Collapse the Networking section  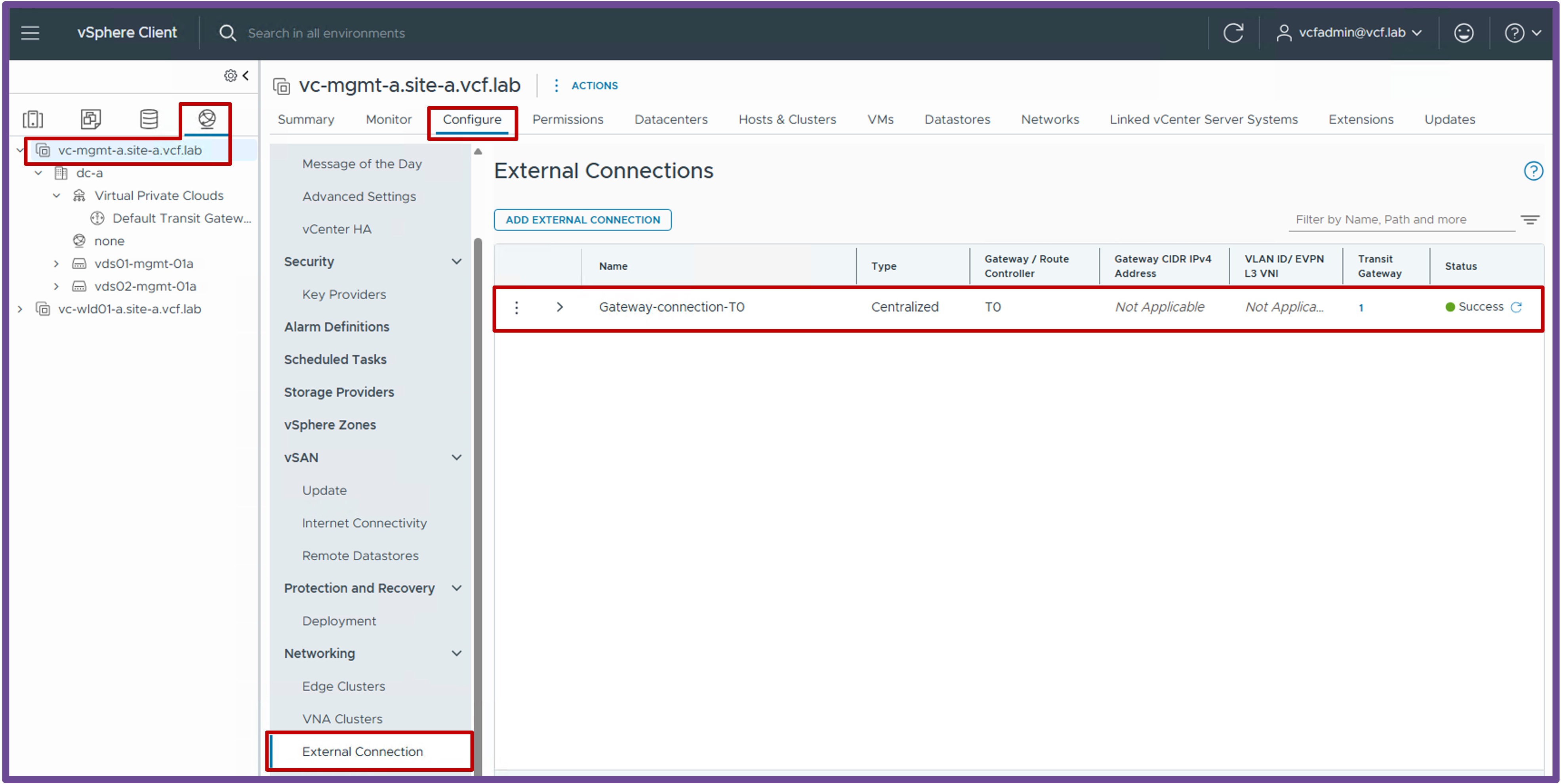tap(457, 654)
